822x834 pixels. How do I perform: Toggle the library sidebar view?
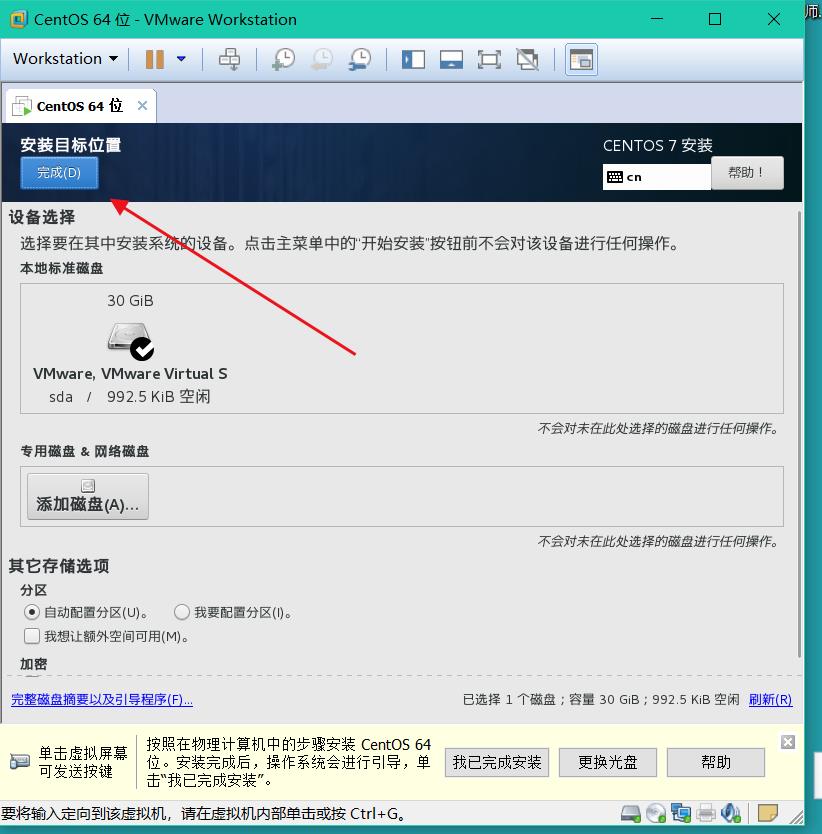[x=413, y=60]
